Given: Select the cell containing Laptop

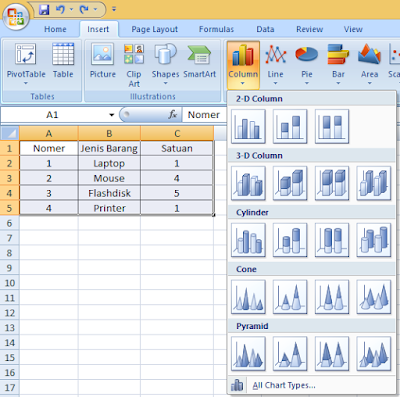Looking at the screenshot, I should [109, 163].
